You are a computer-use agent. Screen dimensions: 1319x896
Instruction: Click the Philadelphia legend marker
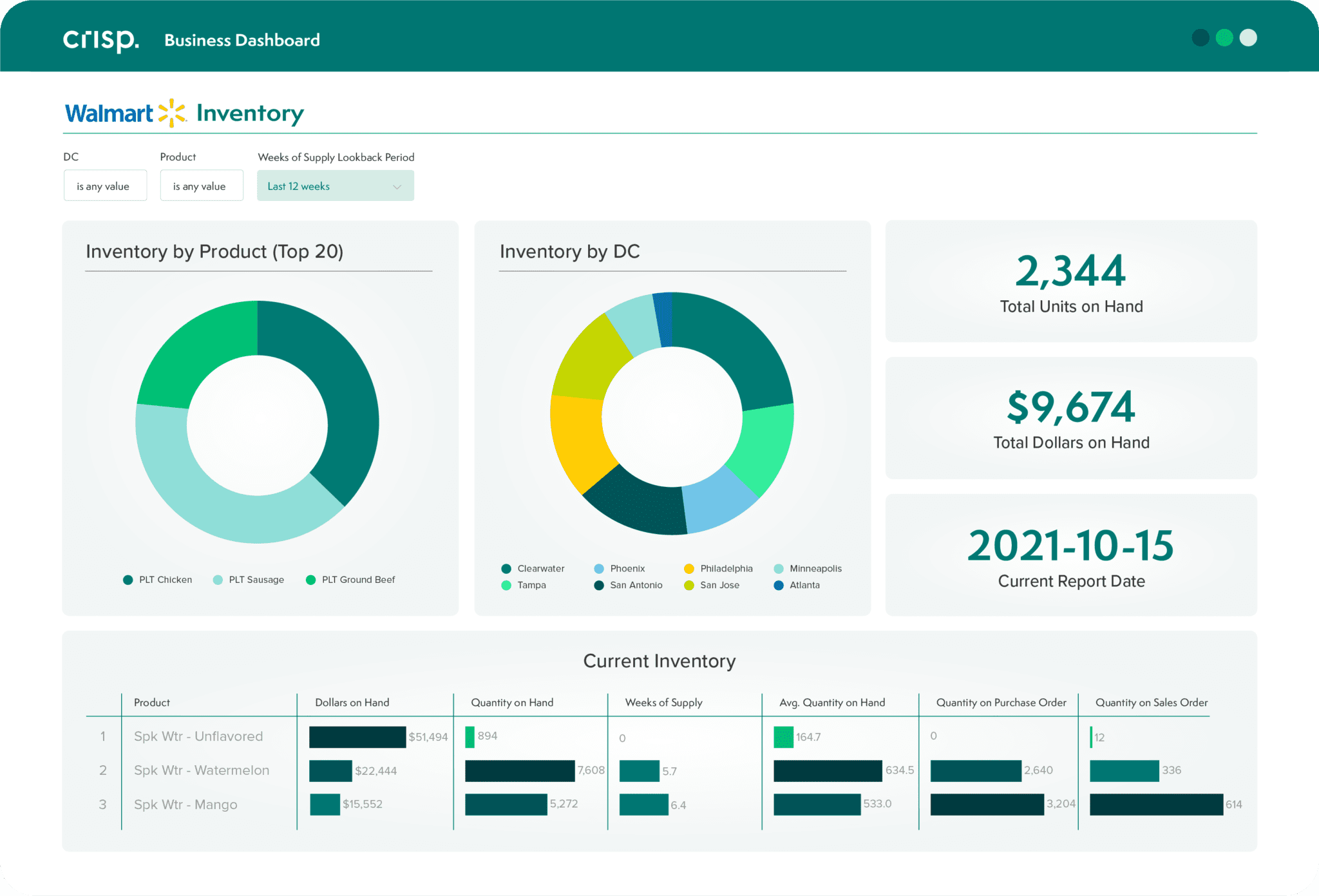(689, 568)
